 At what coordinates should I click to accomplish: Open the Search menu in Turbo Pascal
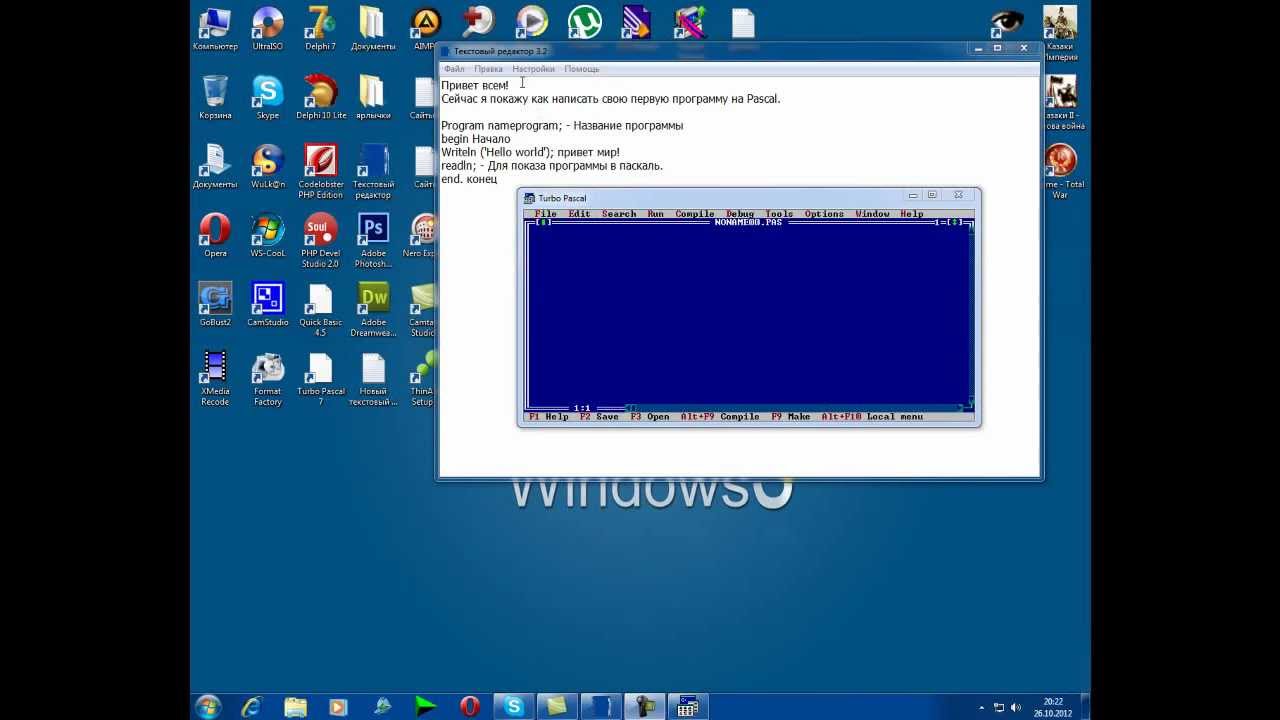pos(618,214)
